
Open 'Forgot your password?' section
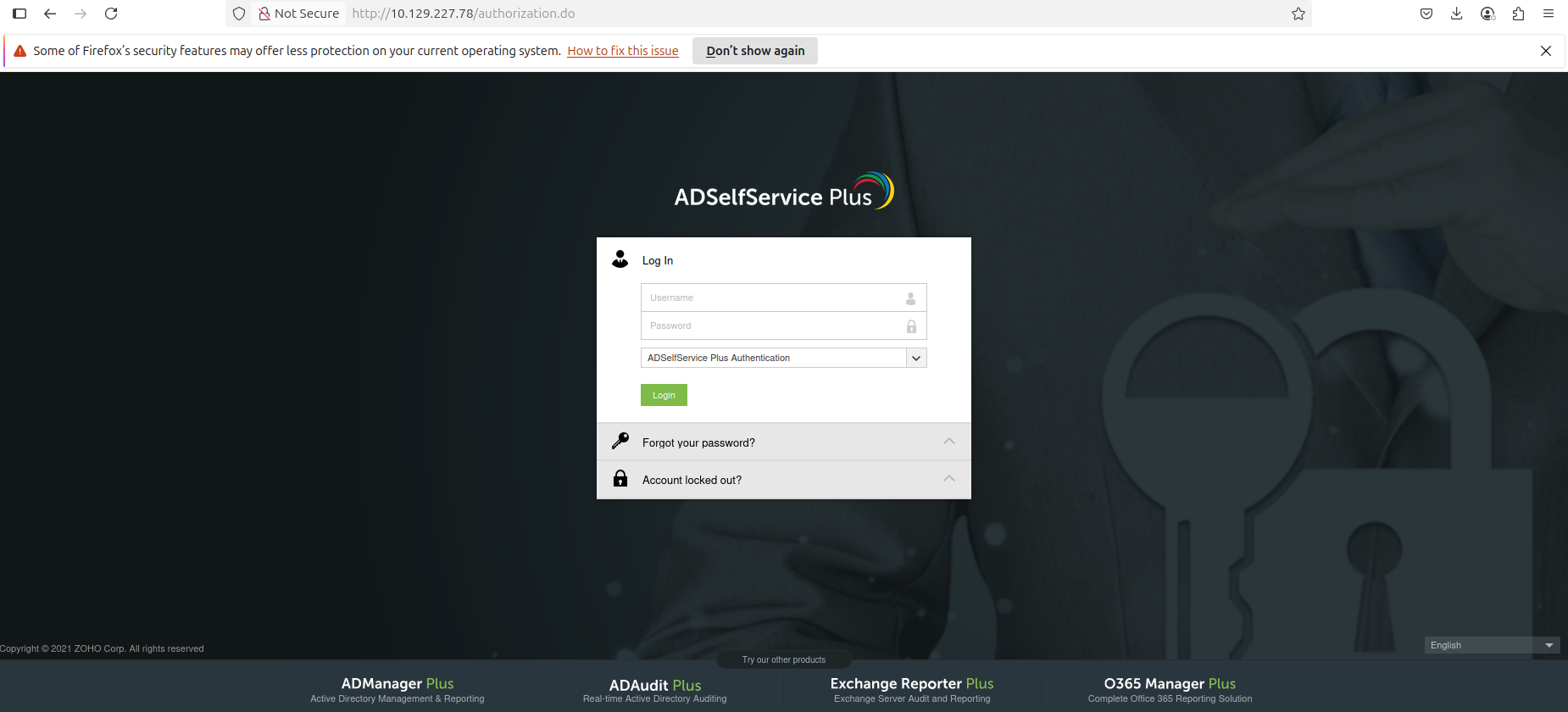[x=784, y=442]
